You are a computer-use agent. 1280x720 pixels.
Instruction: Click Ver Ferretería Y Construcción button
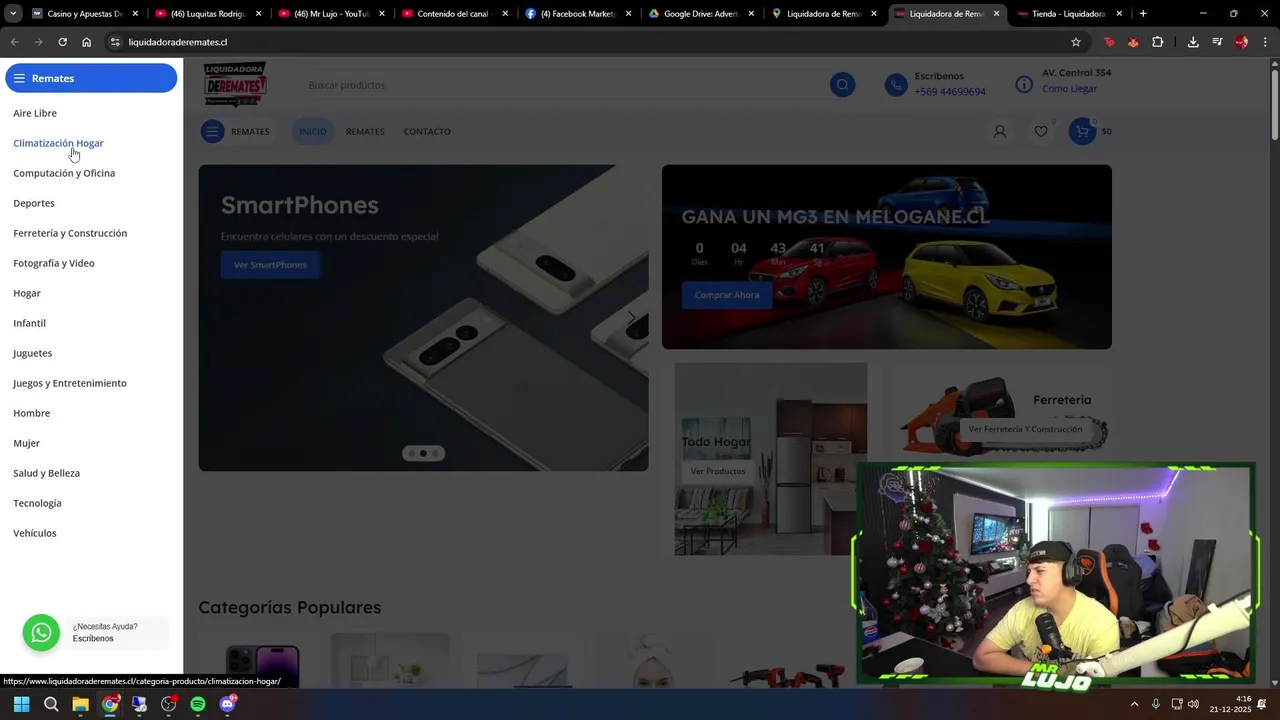(1025, 429)
